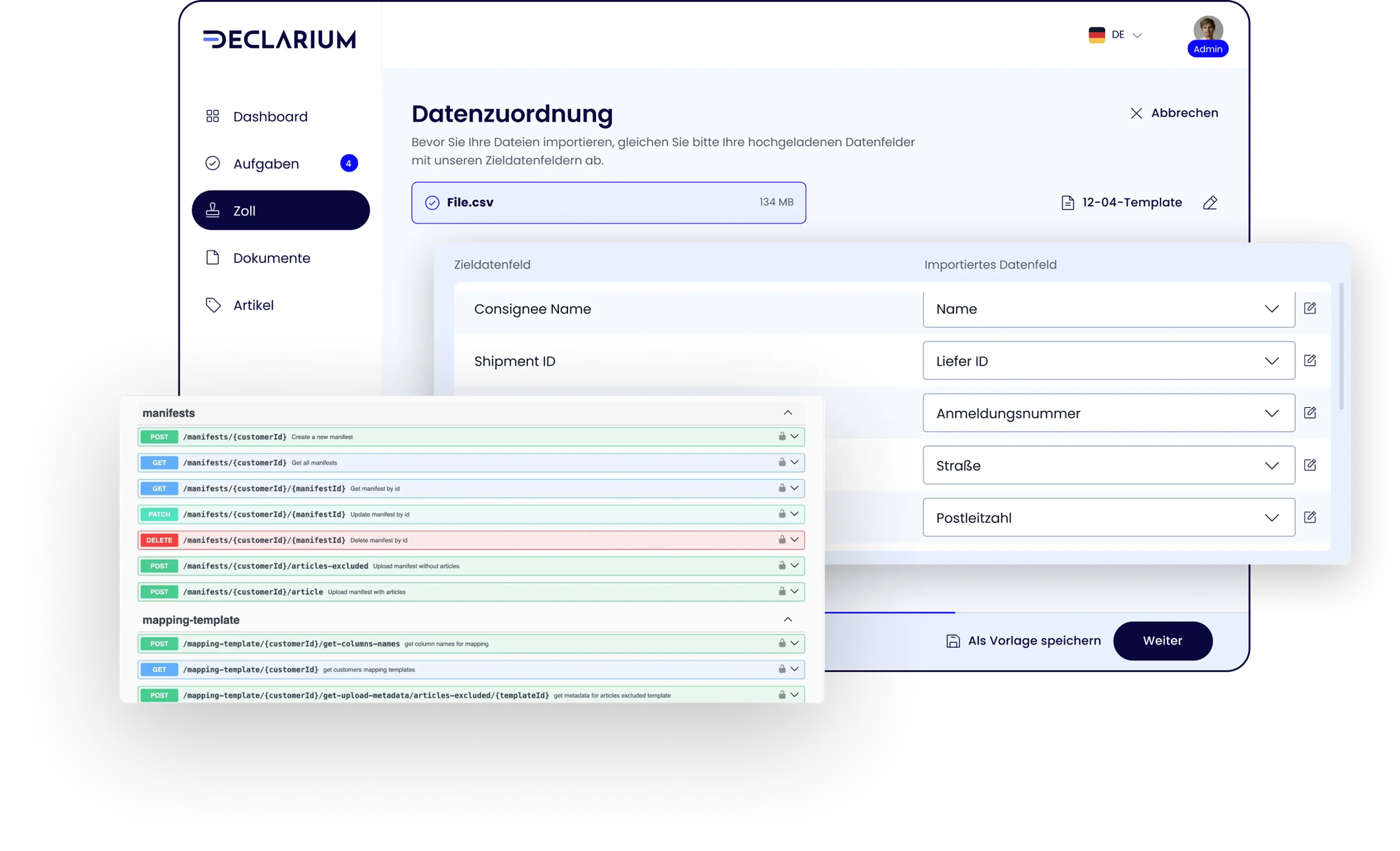Click the lock icon on DELETE manifest row
The image size is (1400, 851).
(782, 539)
